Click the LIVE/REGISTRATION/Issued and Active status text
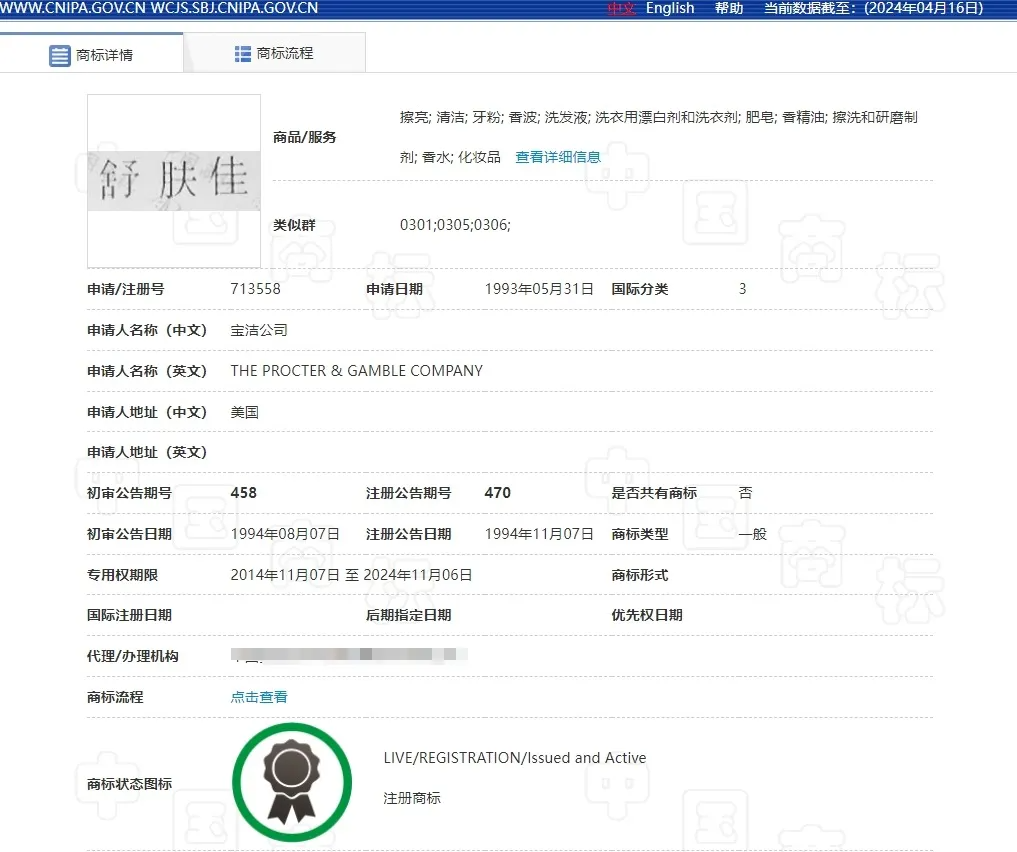The image size is (1017, 852). click(515, 758)
